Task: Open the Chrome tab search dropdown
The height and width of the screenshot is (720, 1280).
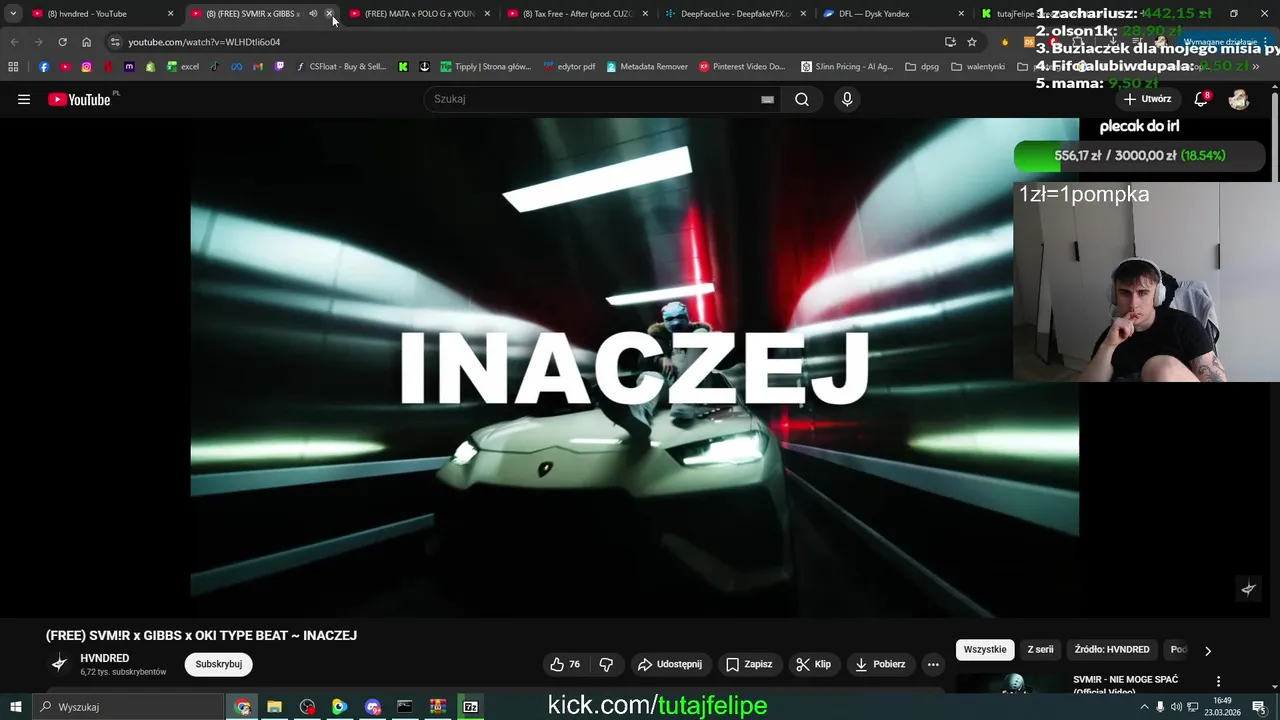Action: [x=13, y=14]
